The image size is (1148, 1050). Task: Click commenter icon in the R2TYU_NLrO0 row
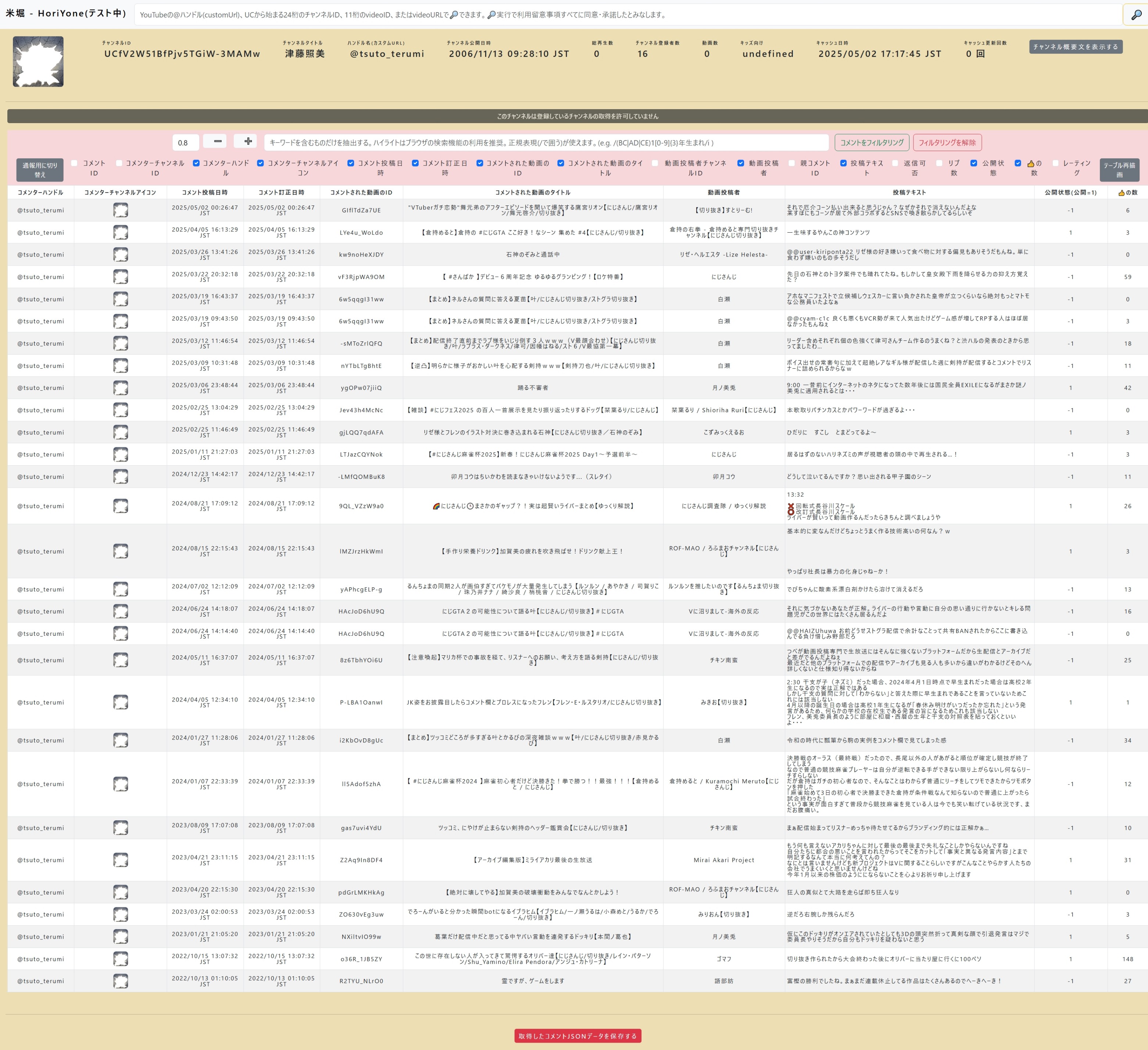[120, 981]
